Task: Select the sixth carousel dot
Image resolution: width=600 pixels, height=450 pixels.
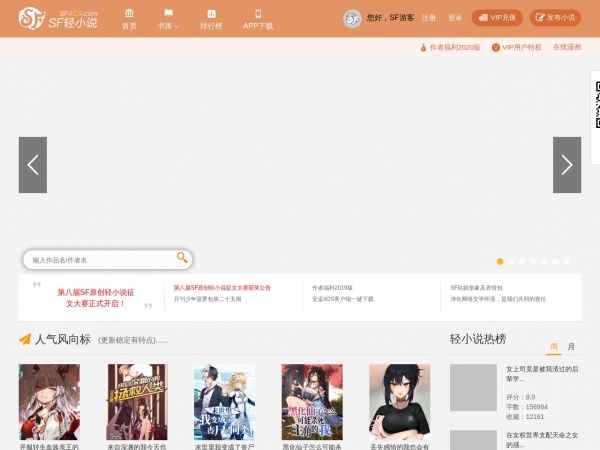Action: 555,261
